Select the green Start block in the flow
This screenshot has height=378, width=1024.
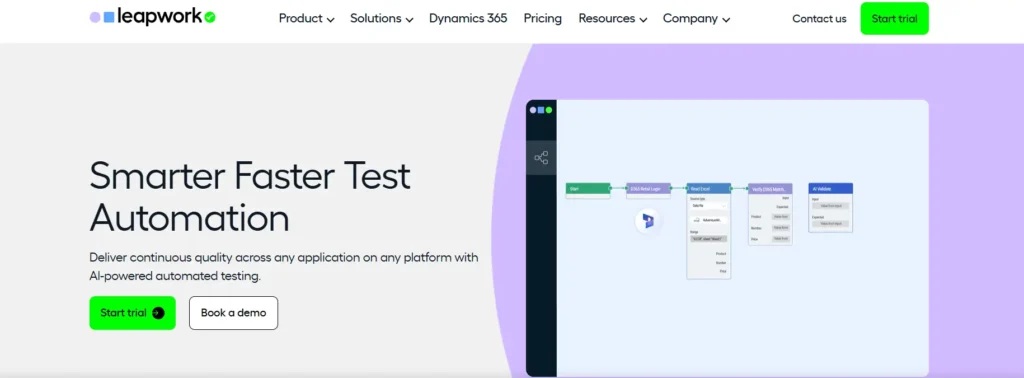pos(588,189)
